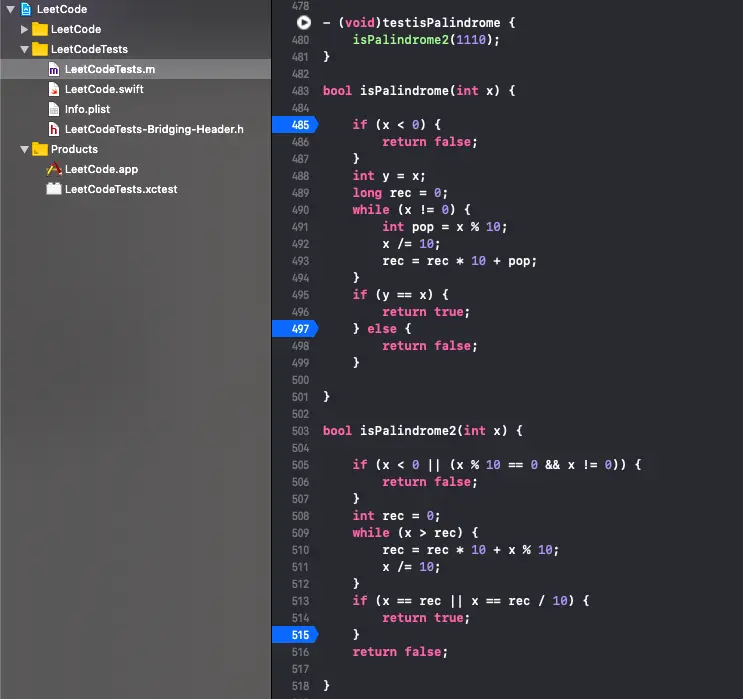
Task: Click 'if (y == x) {' line
Action: coord(400,295)
